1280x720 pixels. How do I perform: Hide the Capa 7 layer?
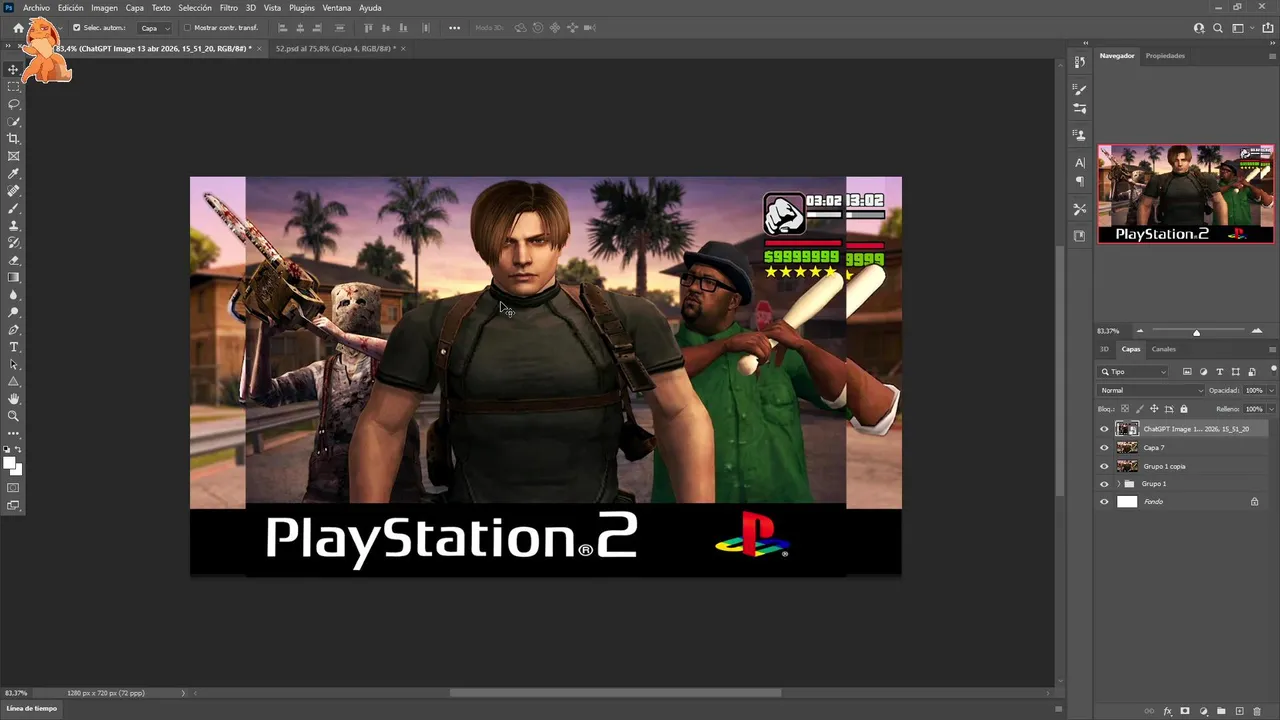pyautogui.click(x=1104, y=448)
